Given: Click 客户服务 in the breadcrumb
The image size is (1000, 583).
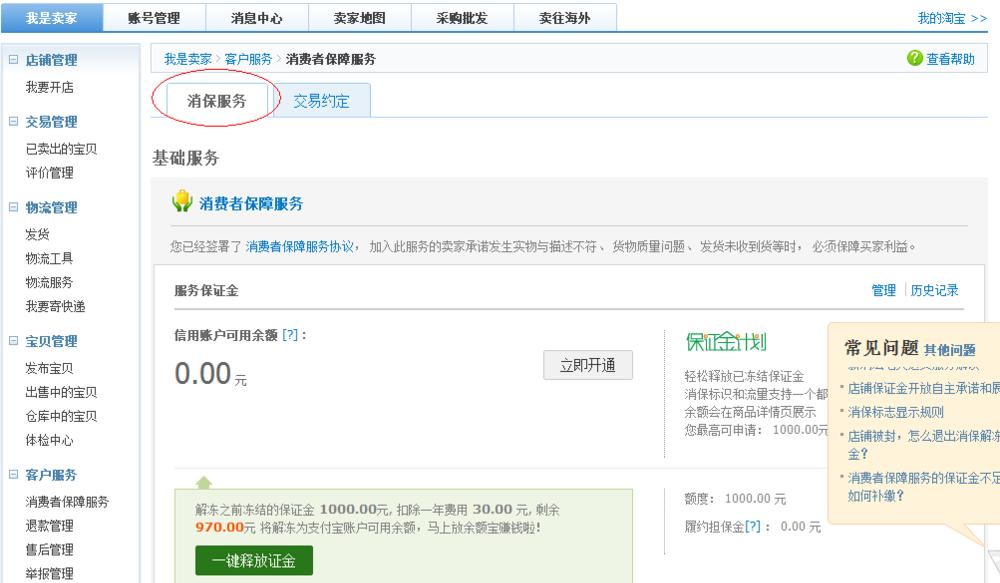Looking at the screenshot, I should [x=248, y=59].
